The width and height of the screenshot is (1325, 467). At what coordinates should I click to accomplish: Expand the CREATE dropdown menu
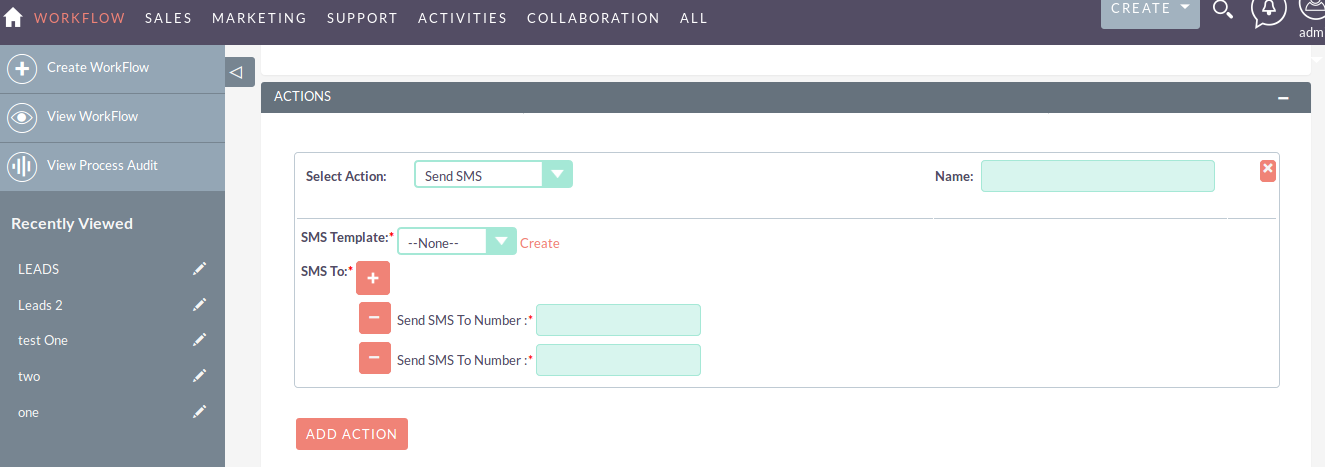1150,10
